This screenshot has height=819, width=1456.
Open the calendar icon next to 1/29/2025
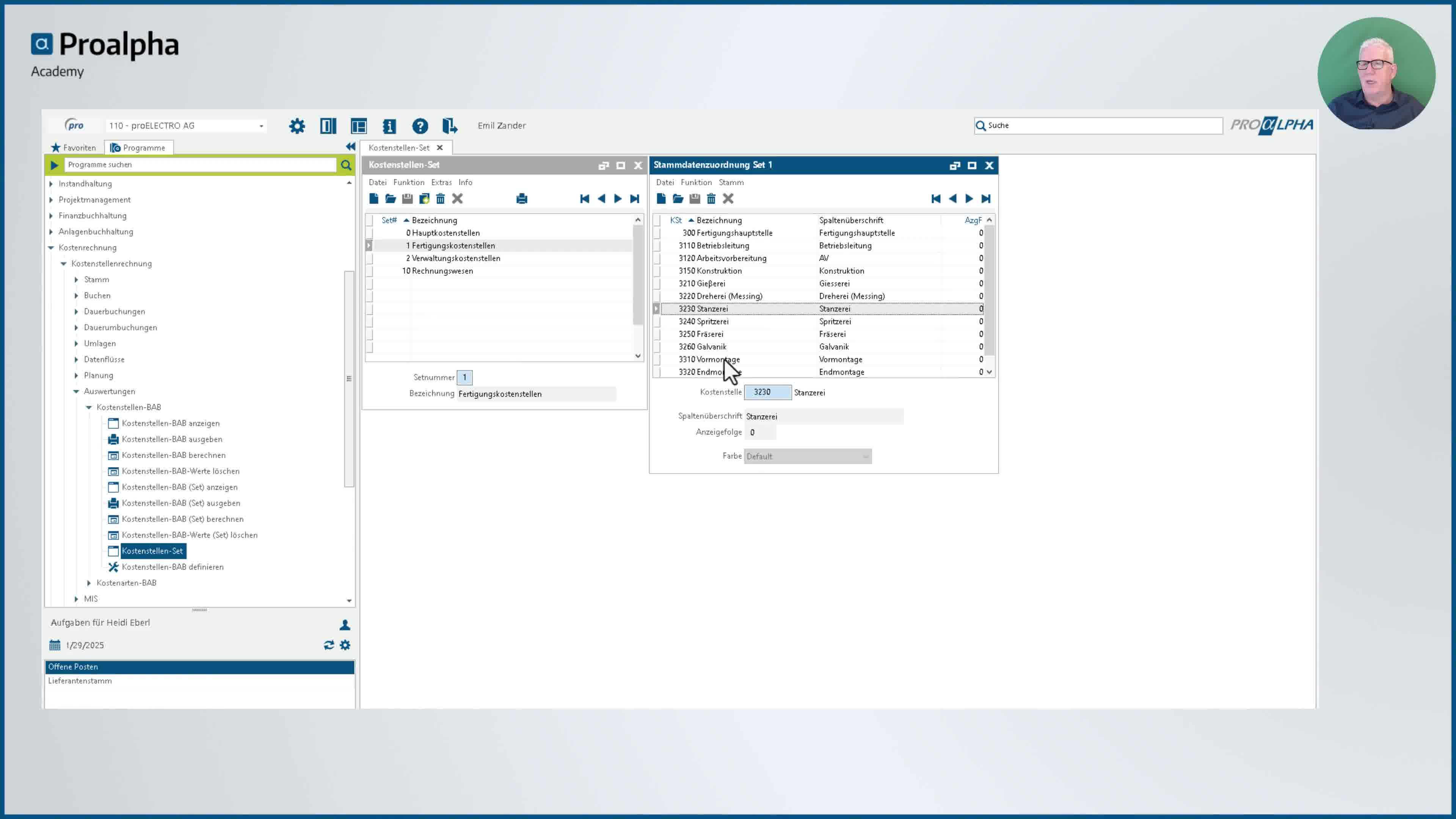pos(55,645)
